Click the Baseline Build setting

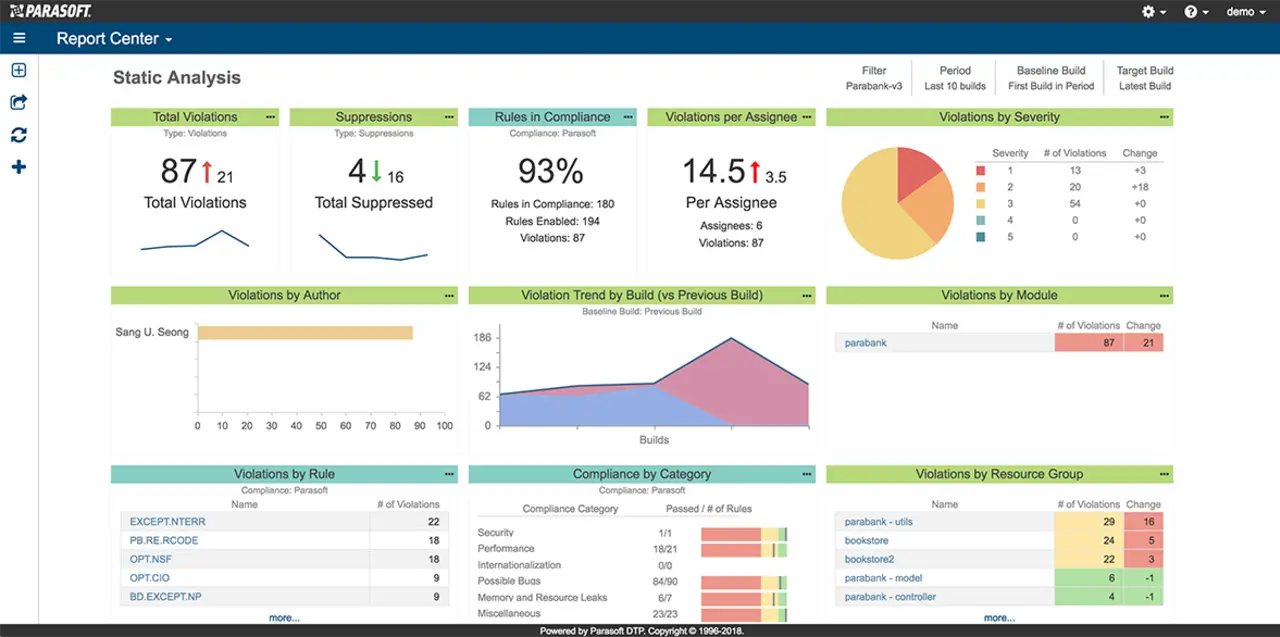(x=1051, y=78)
